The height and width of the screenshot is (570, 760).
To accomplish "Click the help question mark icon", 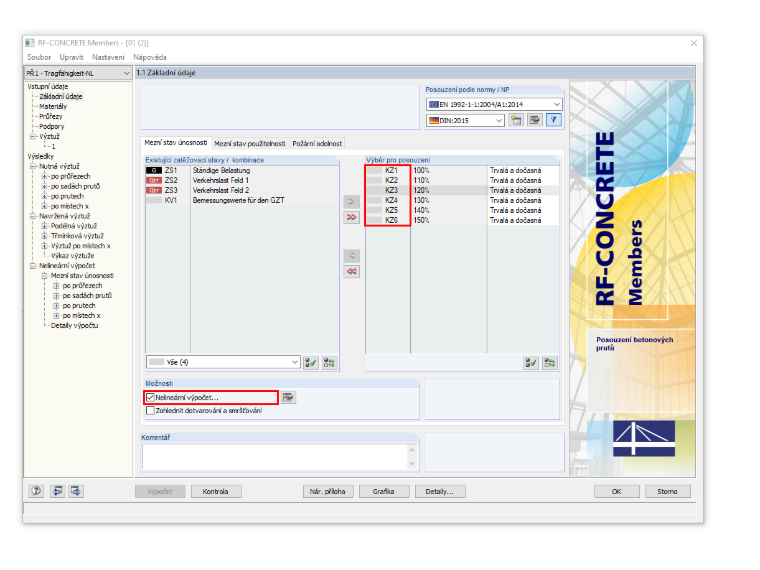I will pos(36,491).
